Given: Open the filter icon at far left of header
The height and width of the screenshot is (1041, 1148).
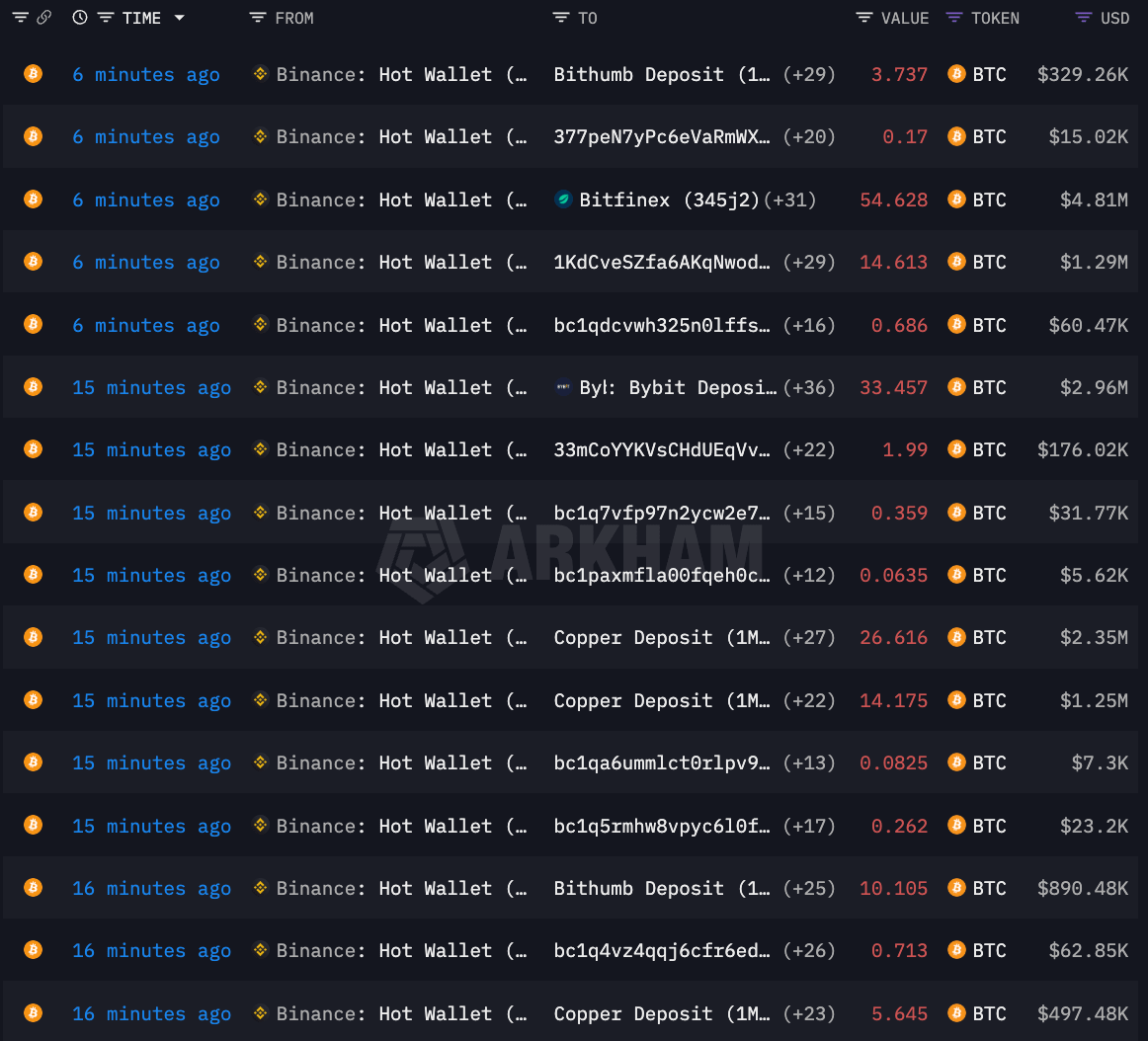Looking at the screenshot, I should pyautogui.click(x=21, y=18).
